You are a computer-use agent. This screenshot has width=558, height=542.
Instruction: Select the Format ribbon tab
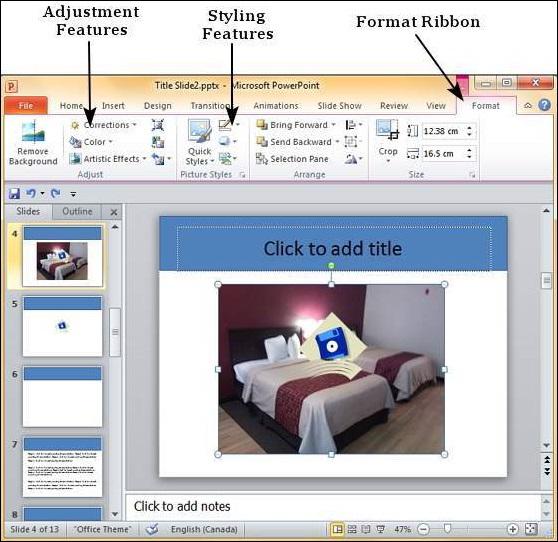[x=485, y=106]
